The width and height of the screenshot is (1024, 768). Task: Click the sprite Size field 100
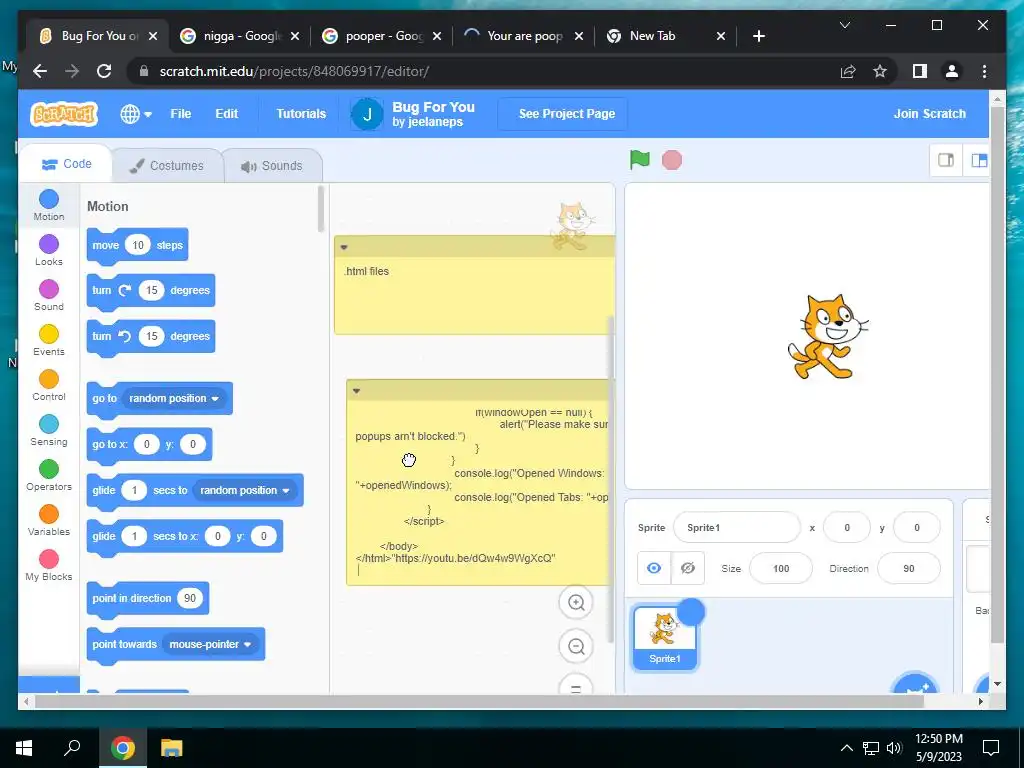click(x=781, y=568)
